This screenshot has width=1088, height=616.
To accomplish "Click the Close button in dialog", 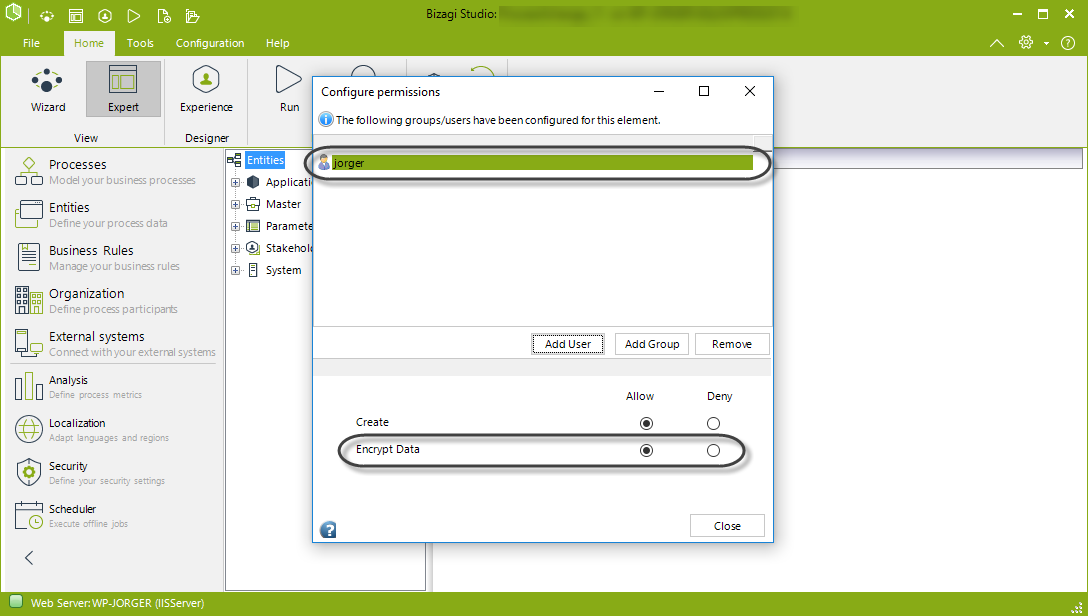I will pos(727,526).
